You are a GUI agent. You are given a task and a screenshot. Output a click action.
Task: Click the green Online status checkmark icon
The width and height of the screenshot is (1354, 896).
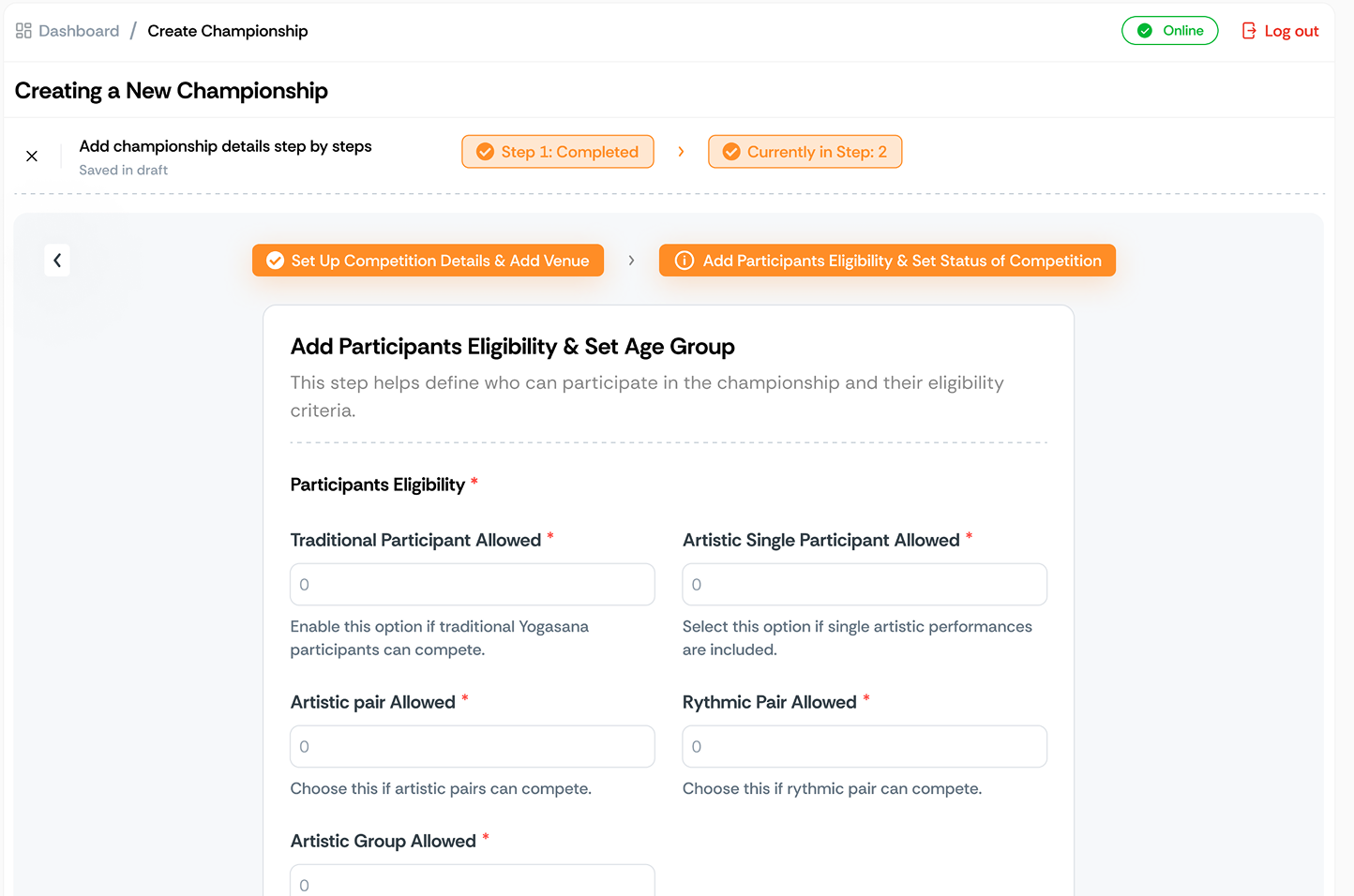tap(1144, 31)
